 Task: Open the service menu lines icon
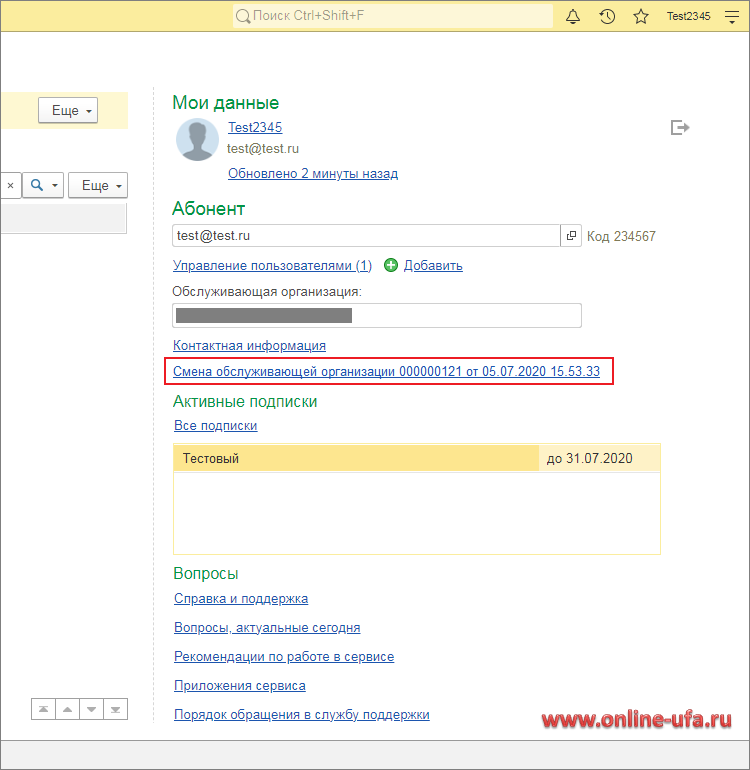pyautogui.click(x=732, y=17)
